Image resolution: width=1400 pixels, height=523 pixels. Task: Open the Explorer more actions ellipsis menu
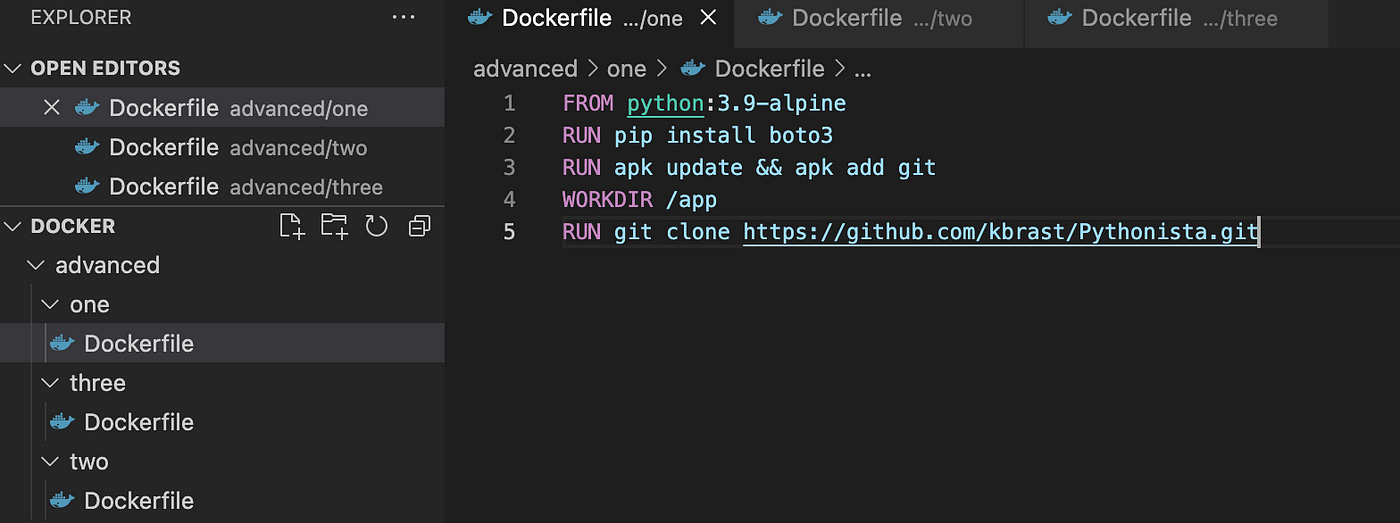(403, 17)
